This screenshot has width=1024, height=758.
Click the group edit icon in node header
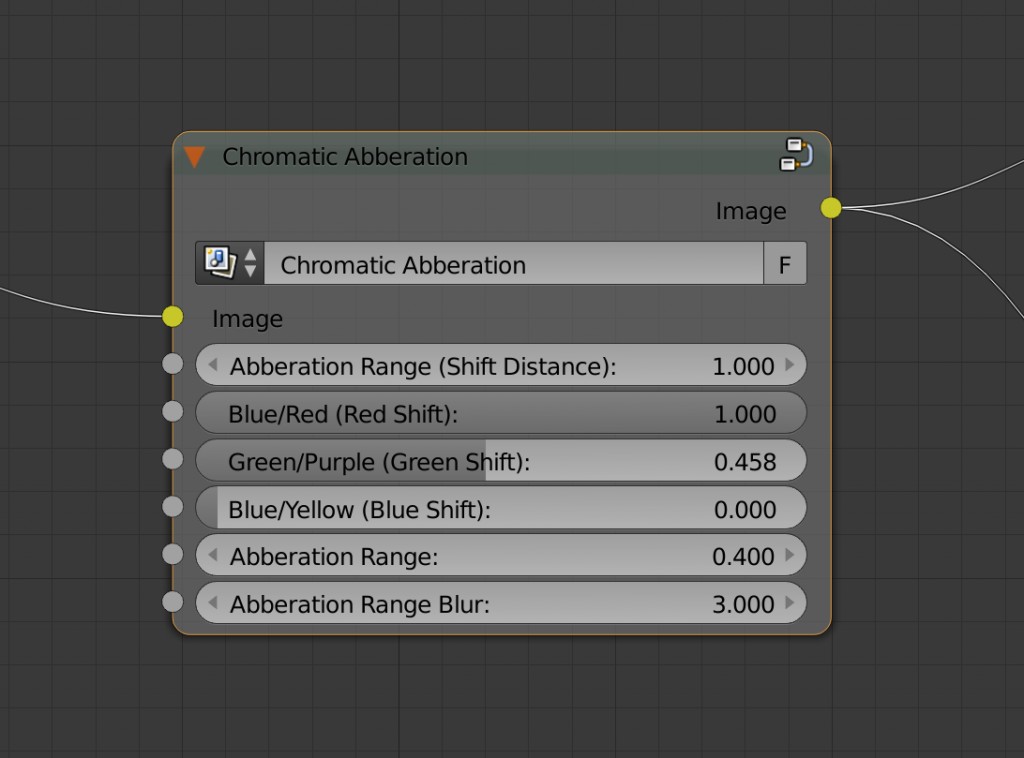pos(796,155)
